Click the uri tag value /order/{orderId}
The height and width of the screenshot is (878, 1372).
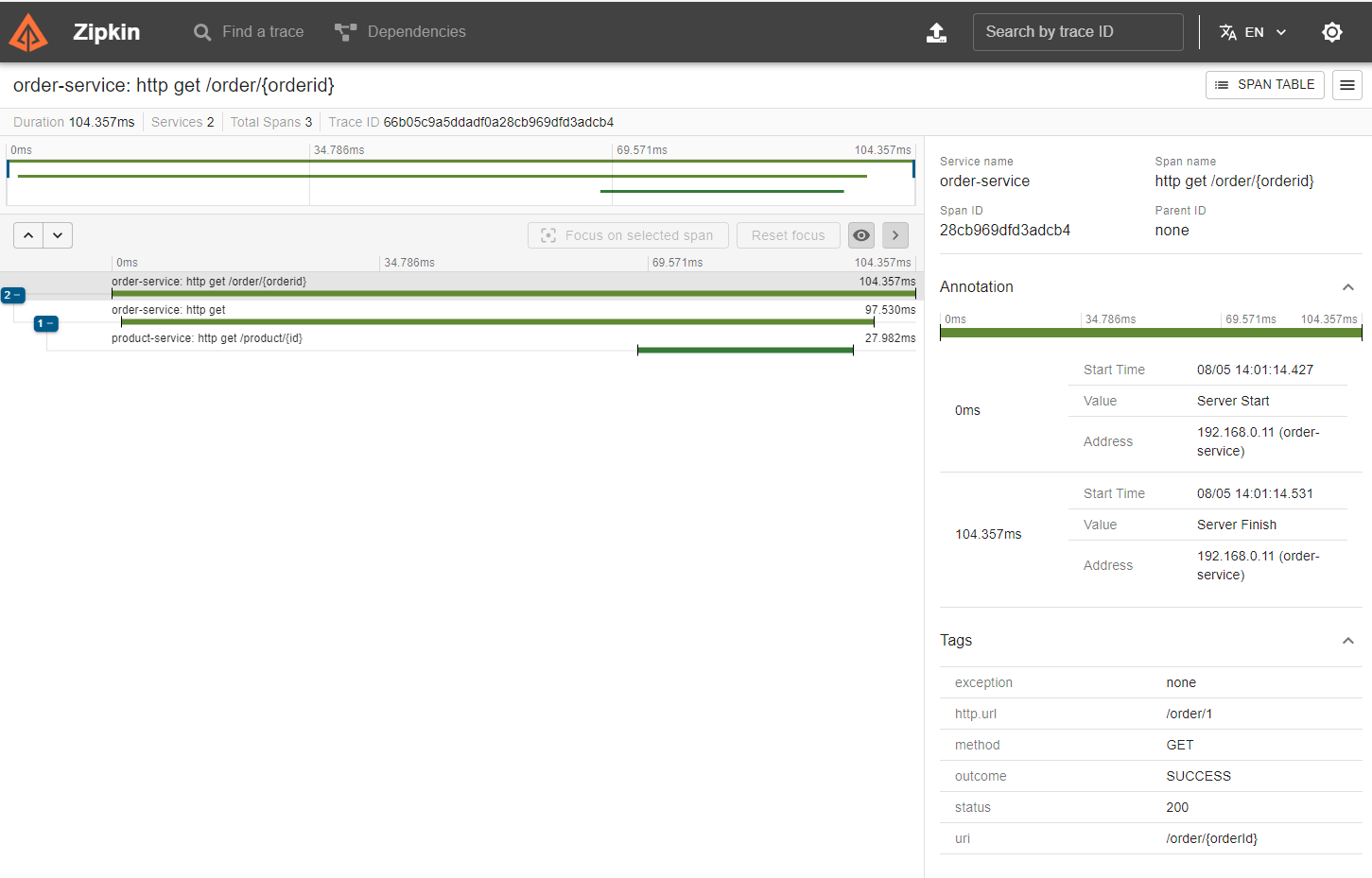[x=1211, y=838]
